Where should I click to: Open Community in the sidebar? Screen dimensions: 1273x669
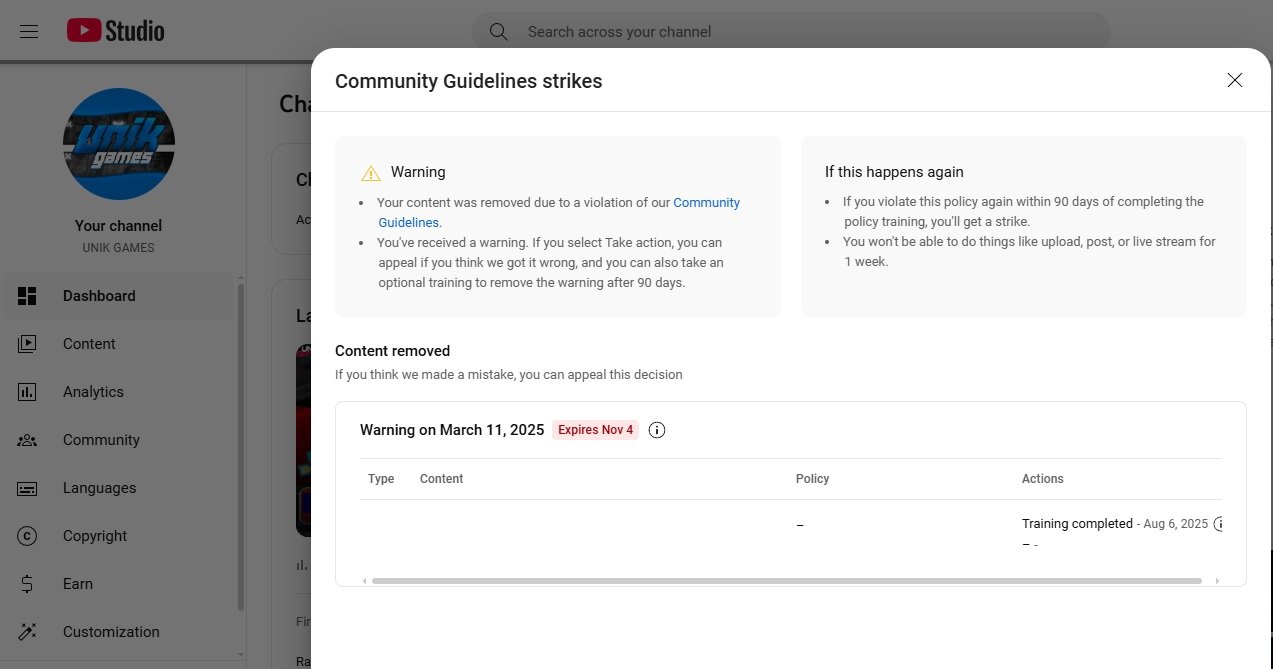coord(118,440)
